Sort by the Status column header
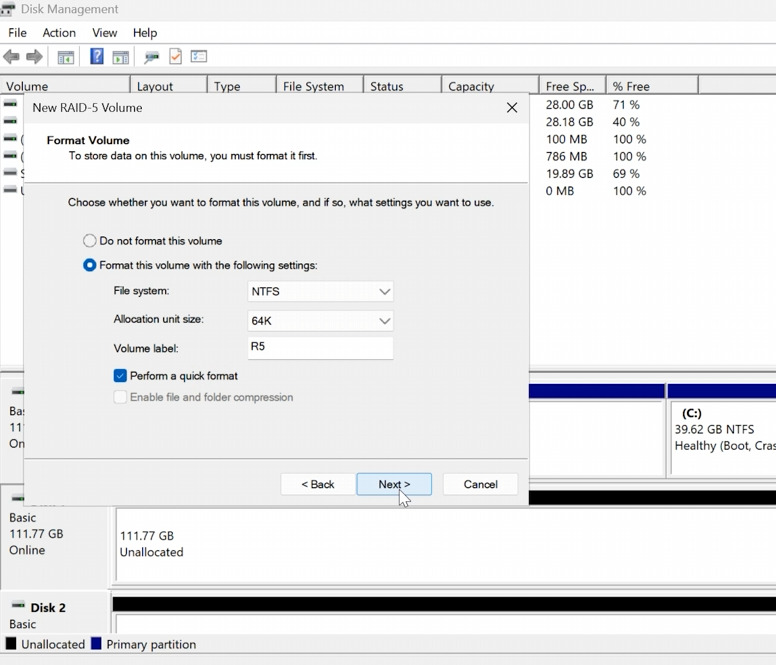776x665 pixels. click(x=402, y=86)
